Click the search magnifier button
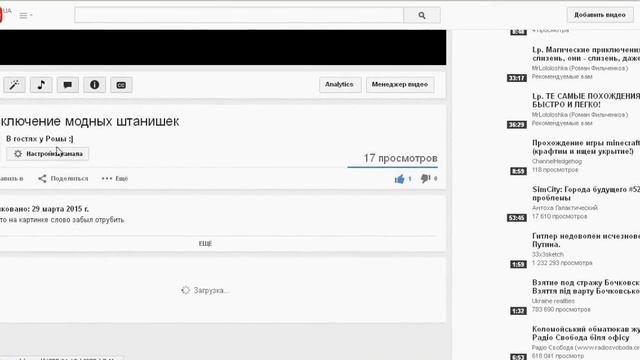Image resolution: width=640 pixels, height=360 pixels. 422,16
